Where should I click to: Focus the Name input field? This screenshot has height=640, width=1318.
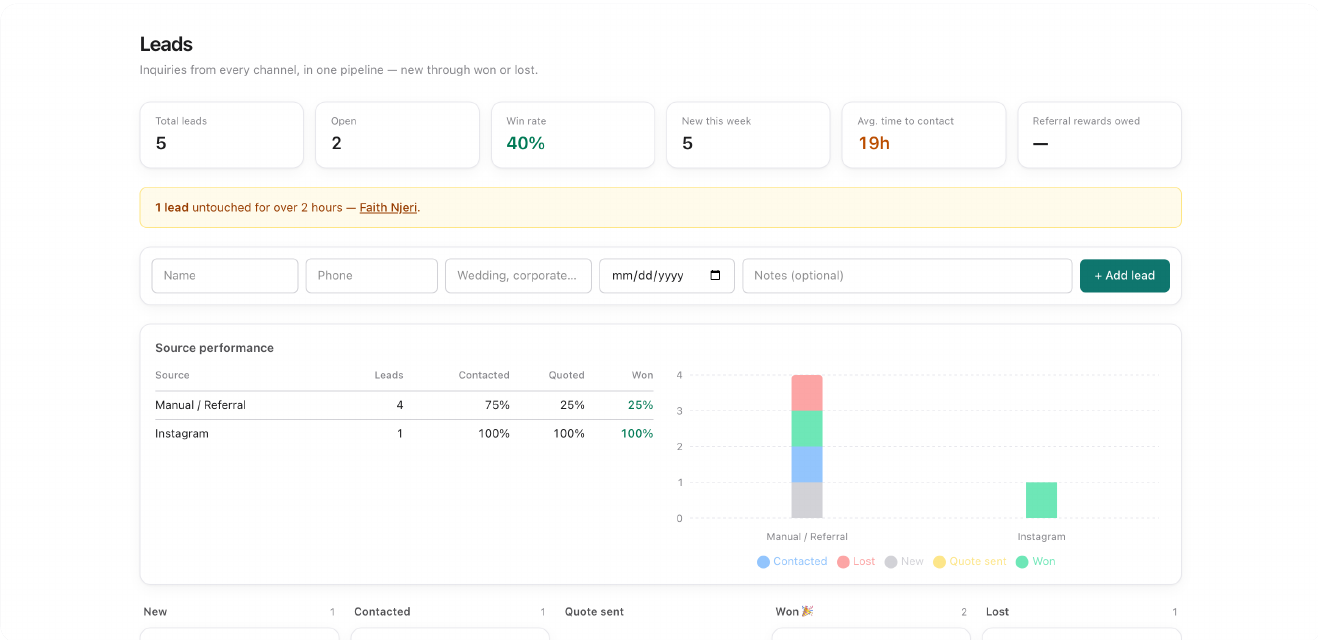225,276
